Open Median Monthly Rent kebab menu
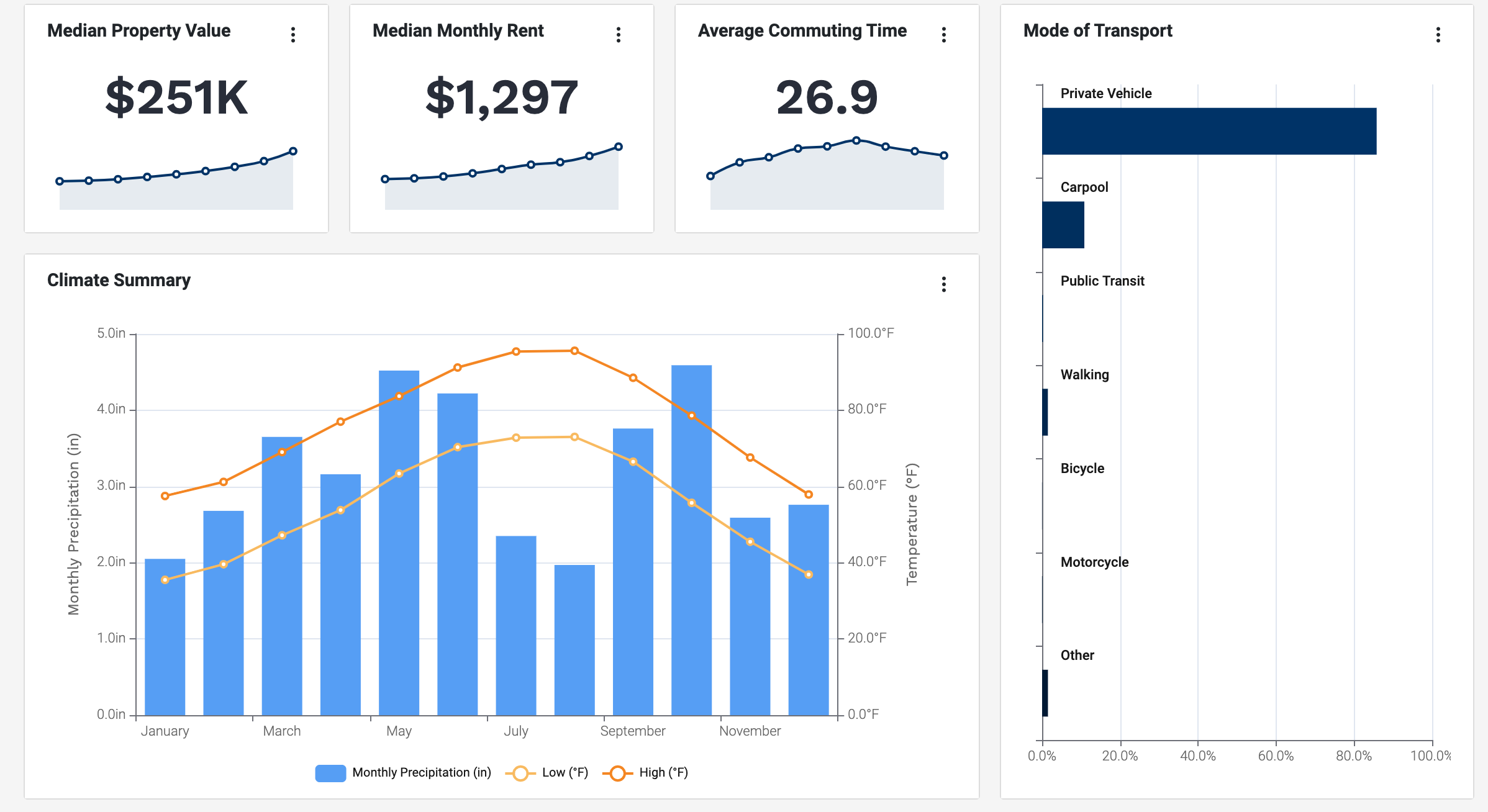 (x=619, y=35)
